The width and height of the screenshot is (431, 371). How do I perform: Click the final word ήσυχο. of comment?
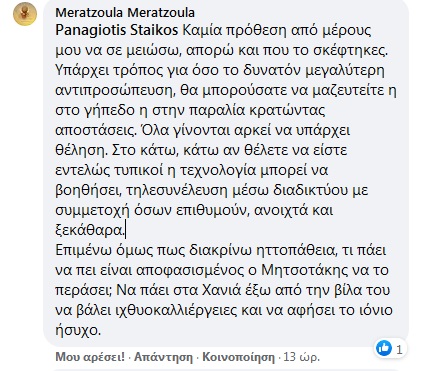(78, 330)
